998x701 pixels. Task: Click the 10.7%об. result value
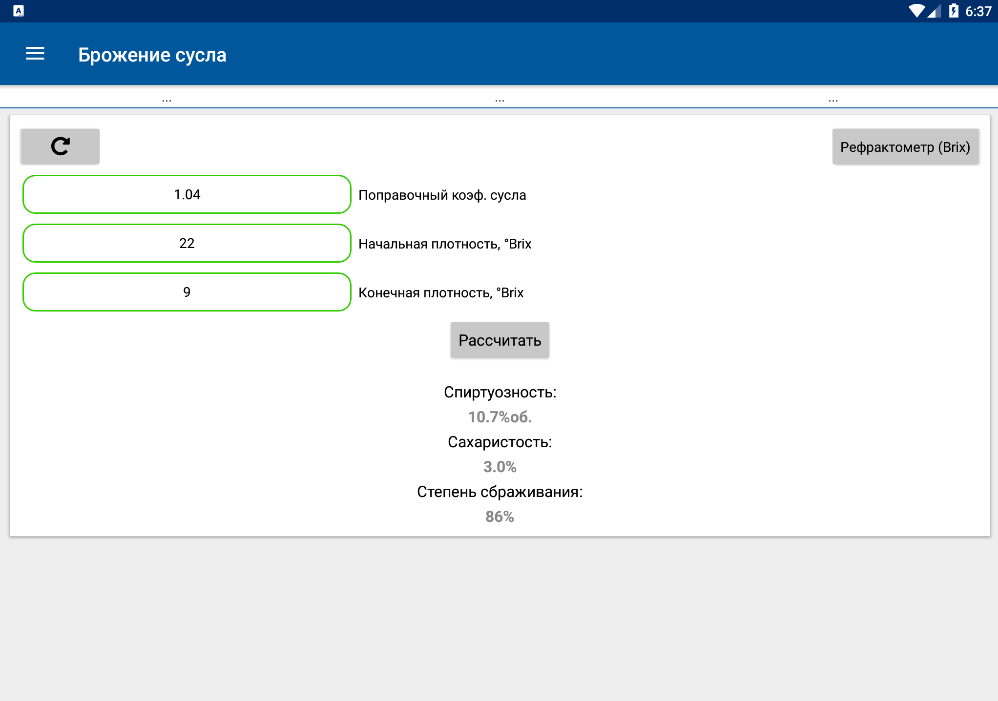tap(500, 417)
